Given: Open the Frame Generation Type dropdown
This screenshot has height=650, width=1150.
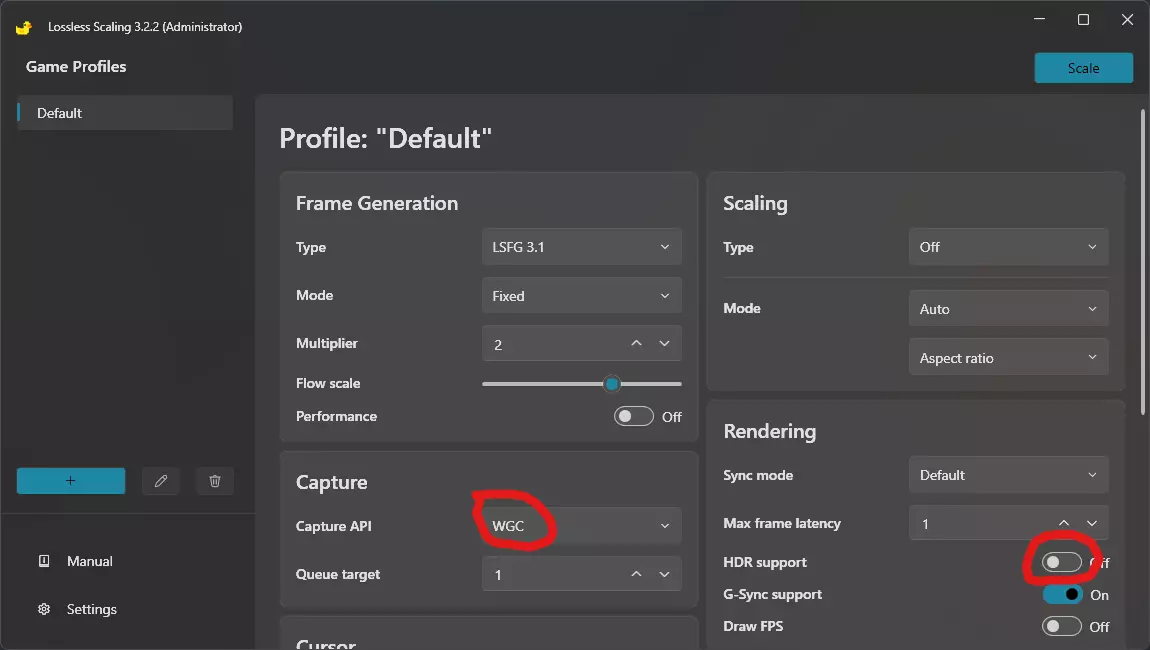Looking at the screenshot, I should (581, 247).
